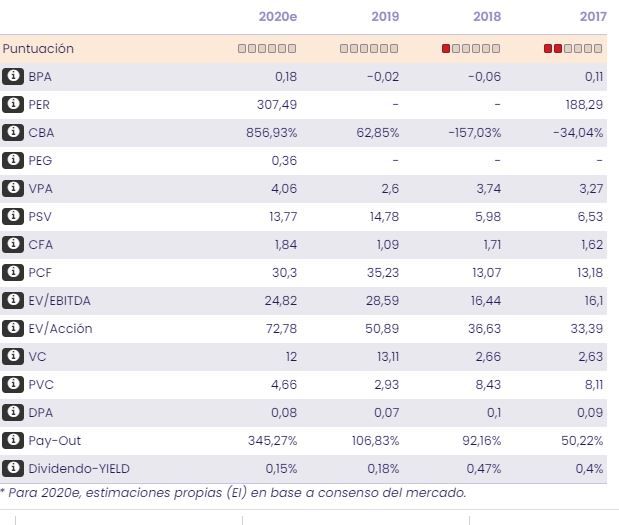Click the info icon for EV/EBITDA
This screenshot has width=619, height=525.
[x=13, y=300]
